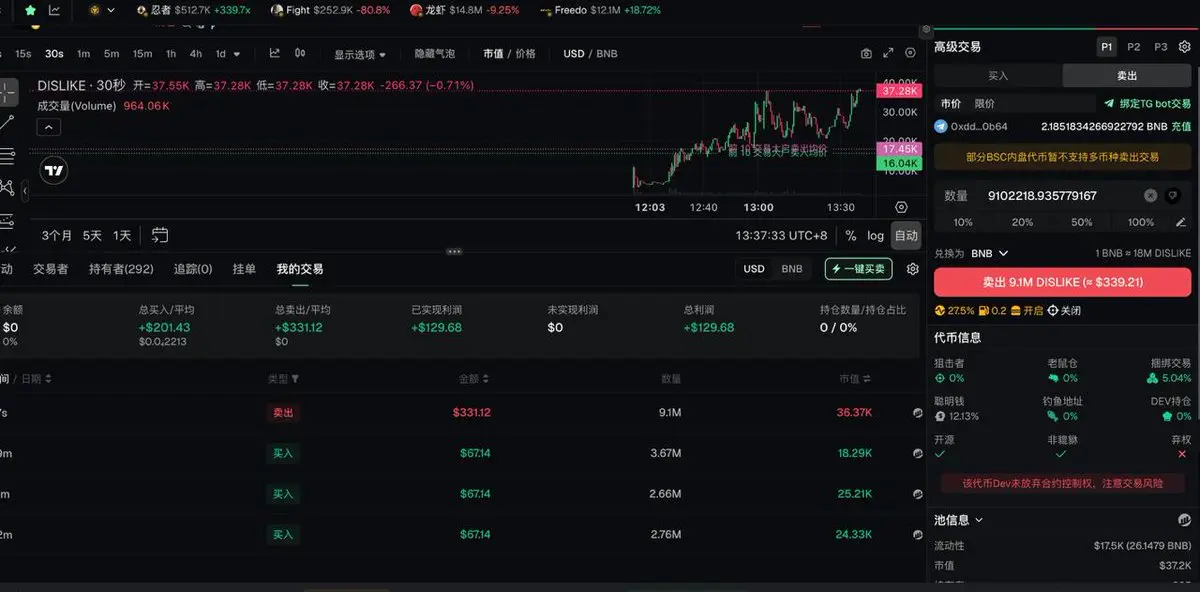Select the 1h chart interval

pos(171,54)
